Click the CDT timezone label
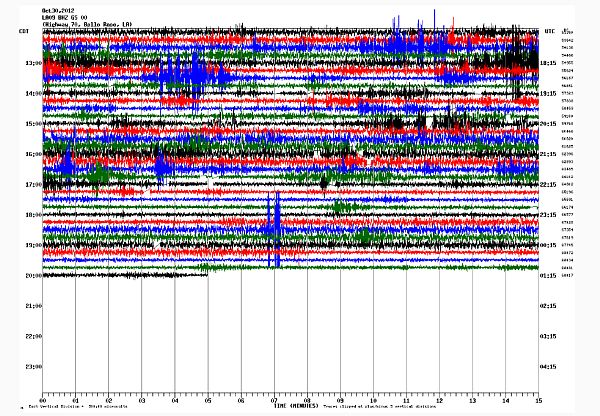600x416 pixels. click(x=22, y=32)
